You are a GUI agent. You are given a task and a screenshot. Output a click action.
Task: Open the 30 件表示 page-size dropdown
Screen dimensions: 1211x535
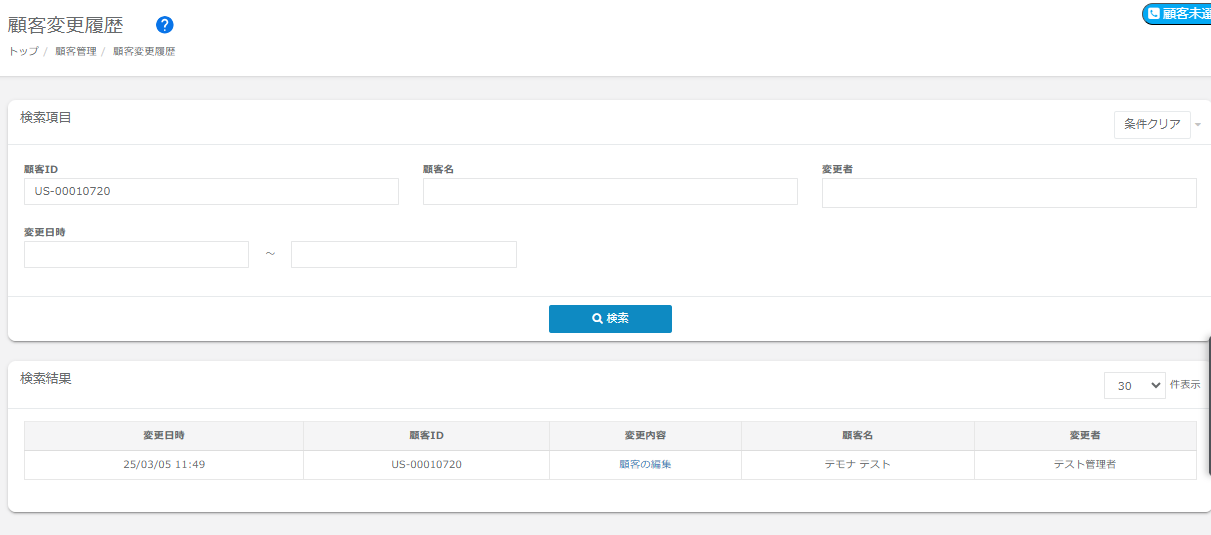1134,385
